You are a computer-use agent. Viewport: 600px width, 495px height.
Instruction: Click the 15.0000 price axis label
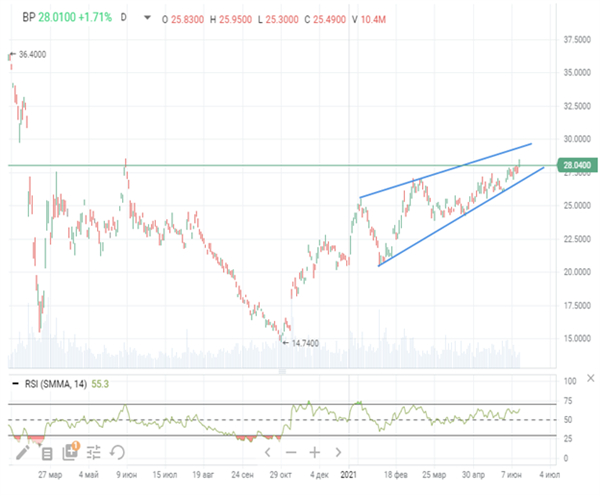coord(577,338)
